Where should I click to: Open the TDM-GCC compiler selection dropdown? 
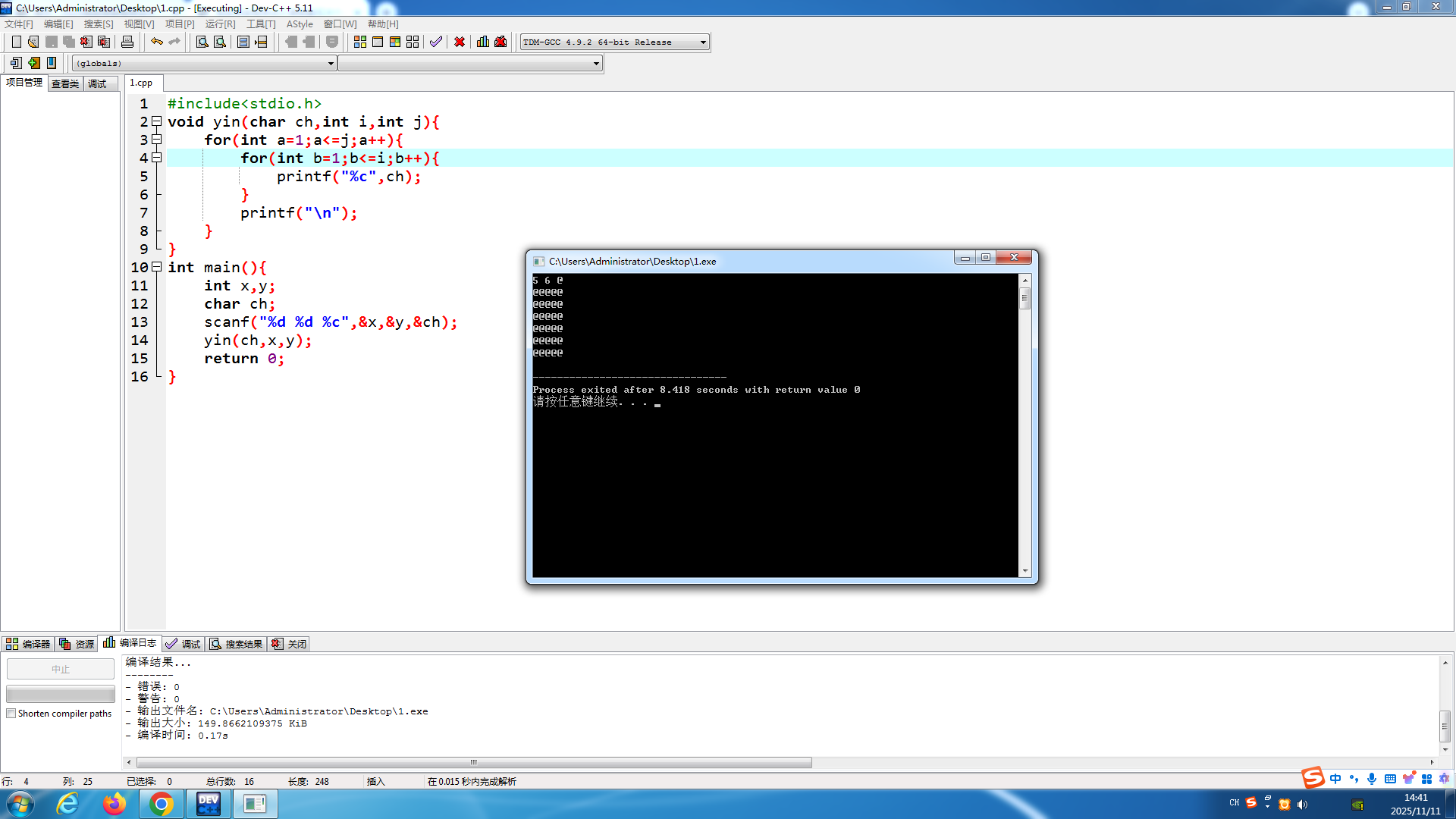tap(703, 42)
